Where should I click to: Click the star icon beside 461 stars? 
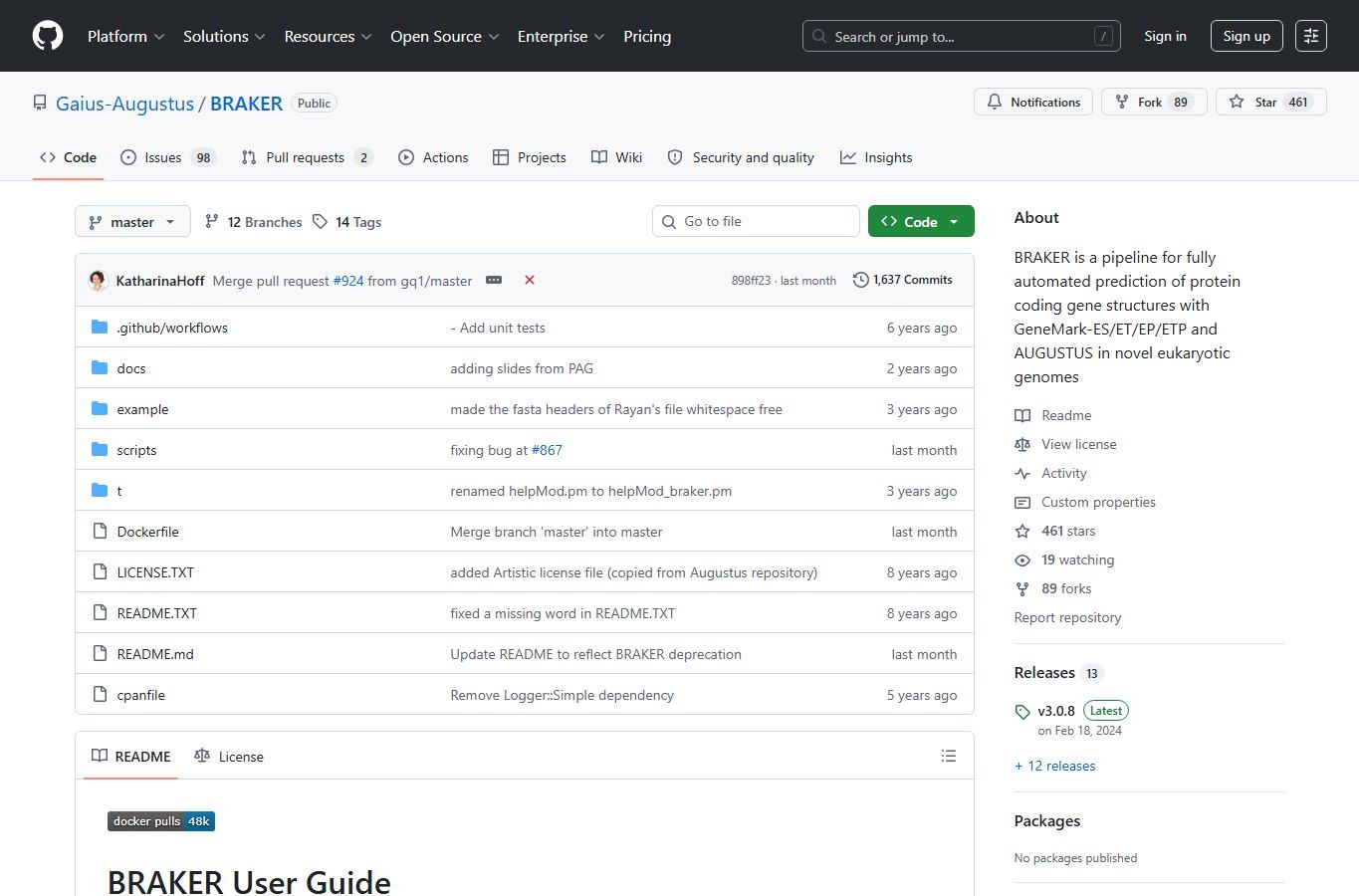pyautogui.click(x=1022, y=531)
